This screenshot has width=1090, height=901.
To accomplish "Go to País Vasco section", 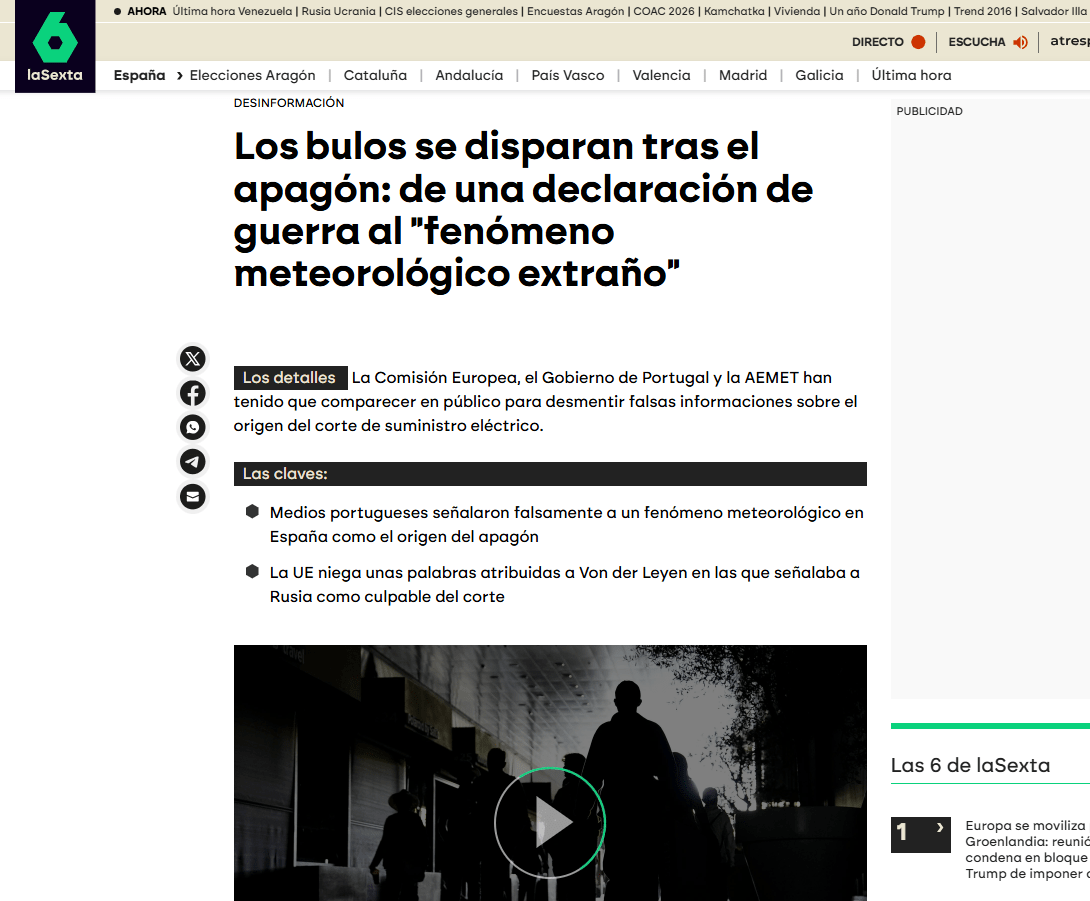I will pos(568,75).
